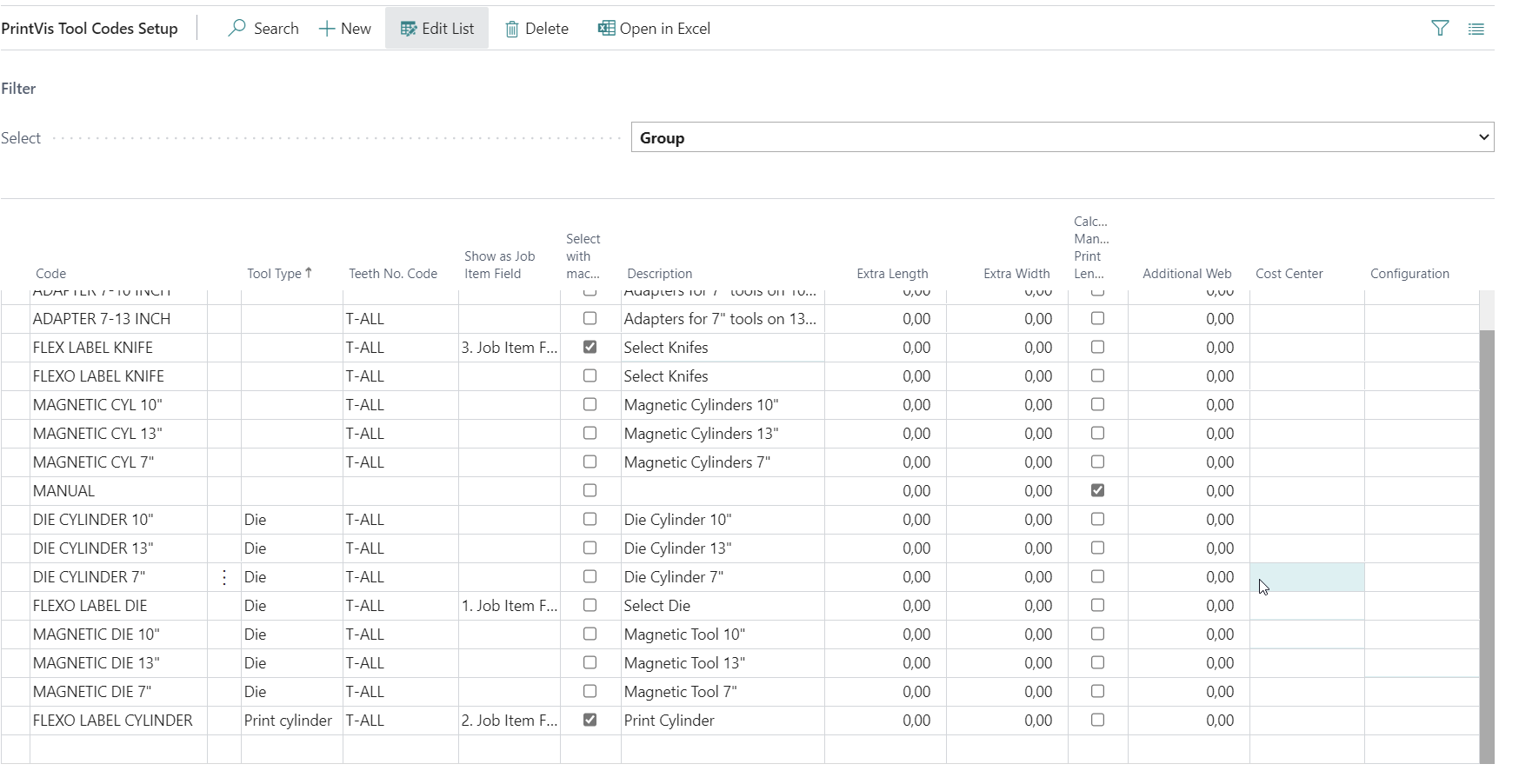
Task: Click the Delete trash can icon
Action: point(512,30)
